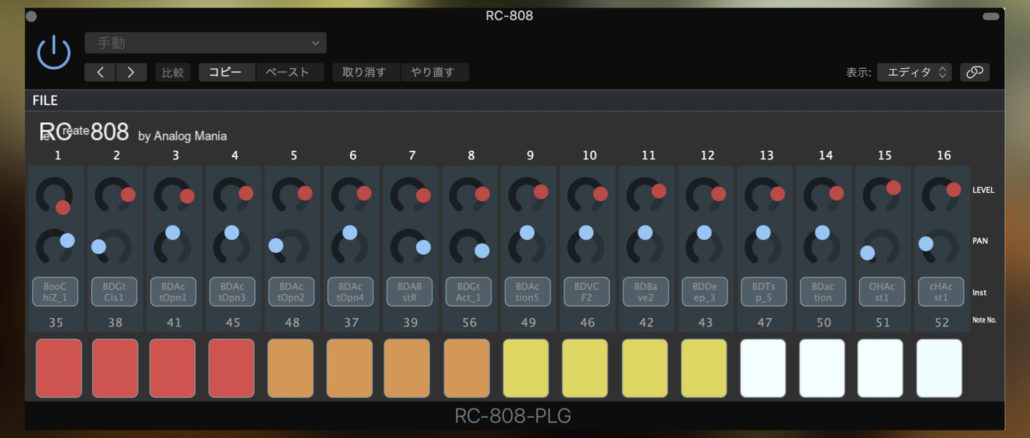
Task: Open the FILE menu
Action: click(45, 100)
